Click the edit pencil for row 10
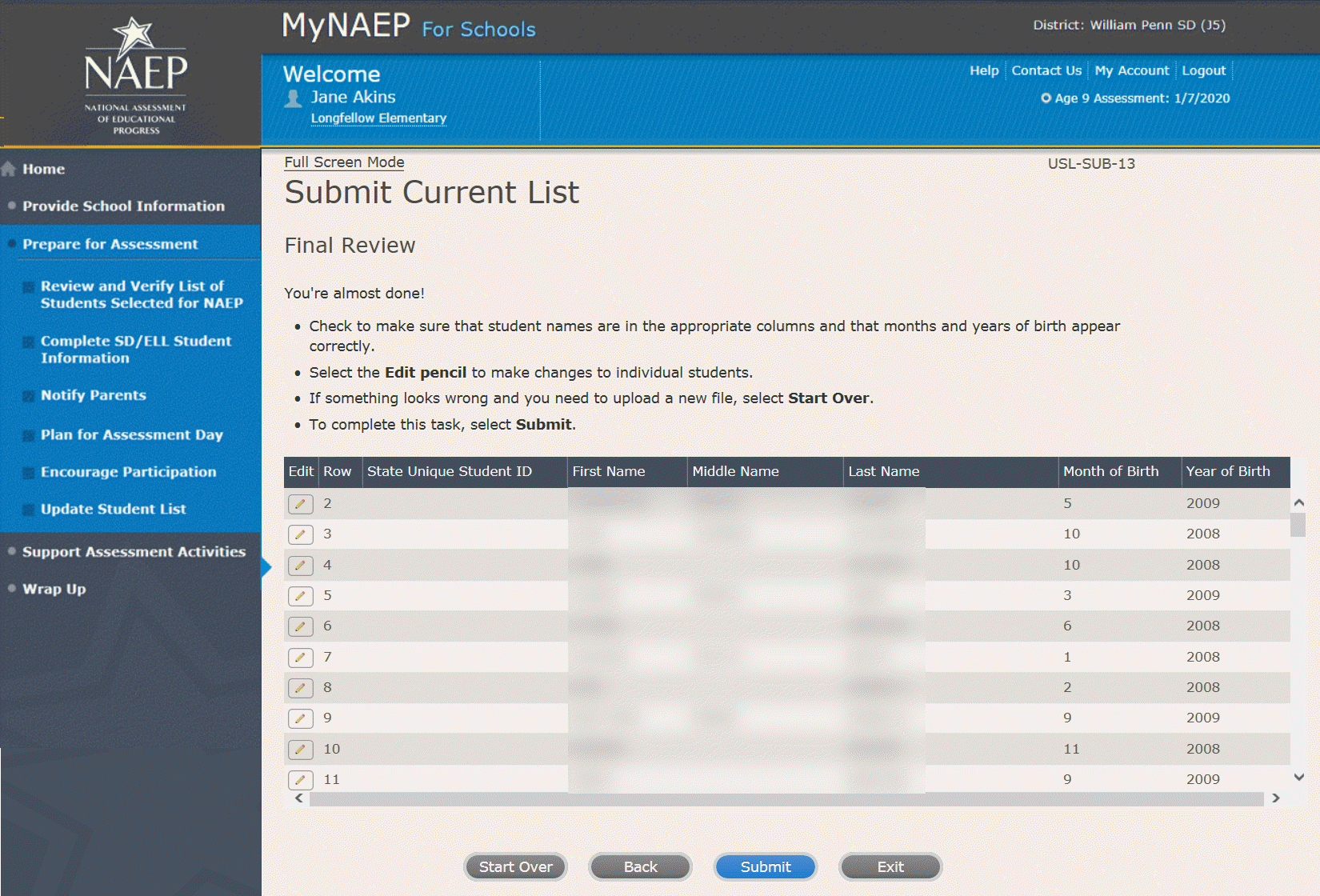 (x=300, y=750)
